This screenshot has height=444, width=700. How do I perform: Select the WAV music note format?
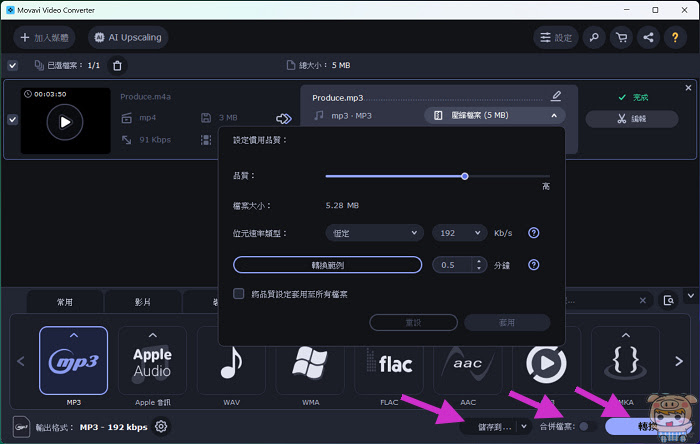(231, 362)
